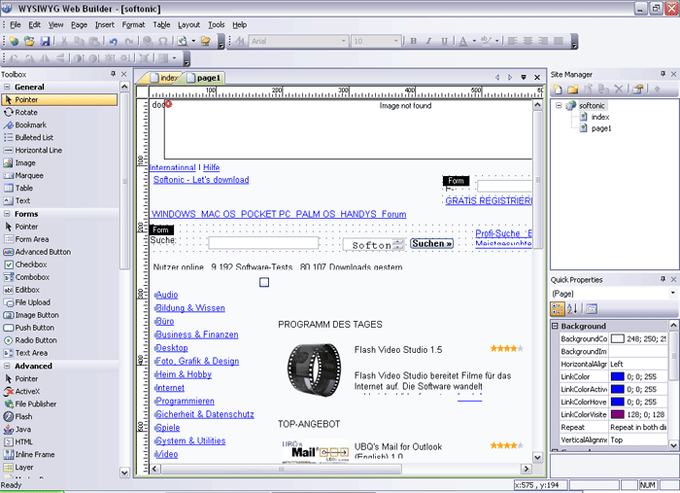Open the Arial font name dropdown
Image resolution: width=680 pixels, height=493 pixels.
point(343,41)
